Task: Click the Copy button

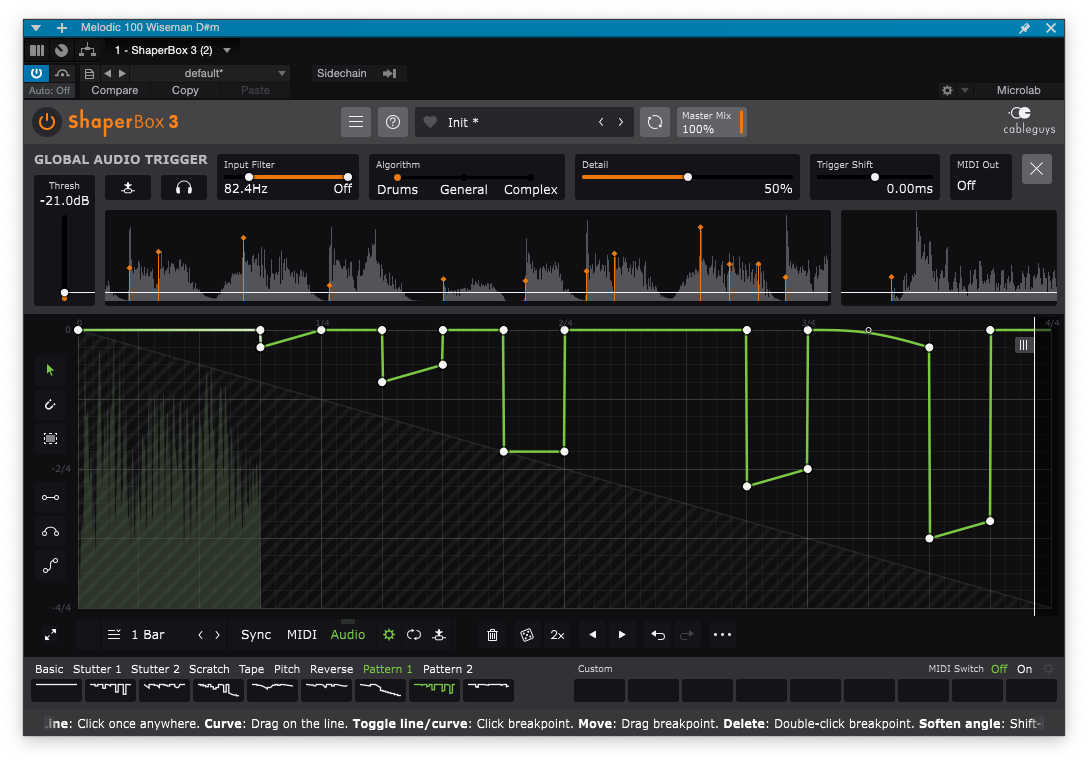Action: (x=185, y=90)
